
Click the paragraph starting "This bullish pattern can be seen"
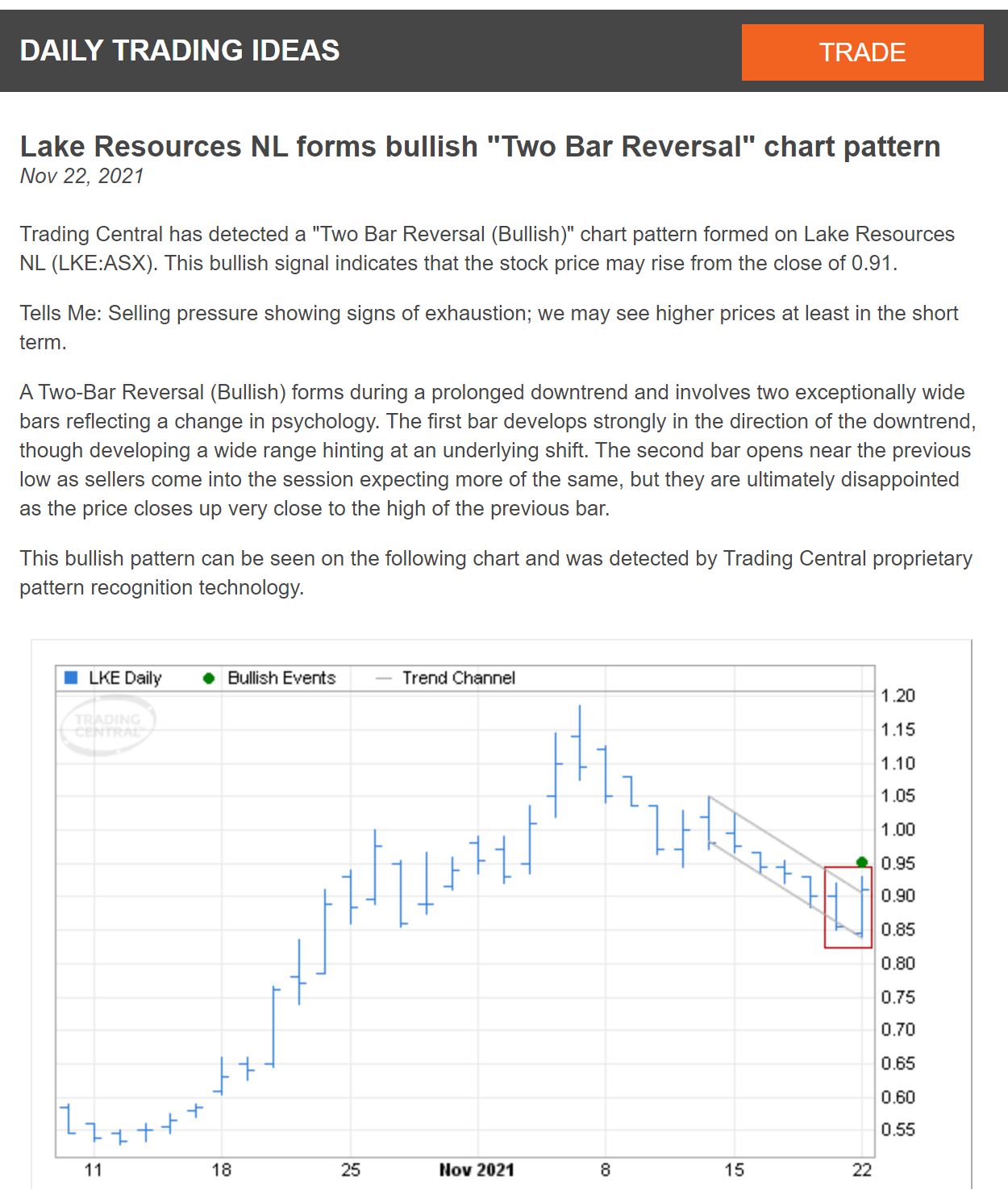click(x=496, y=573)
